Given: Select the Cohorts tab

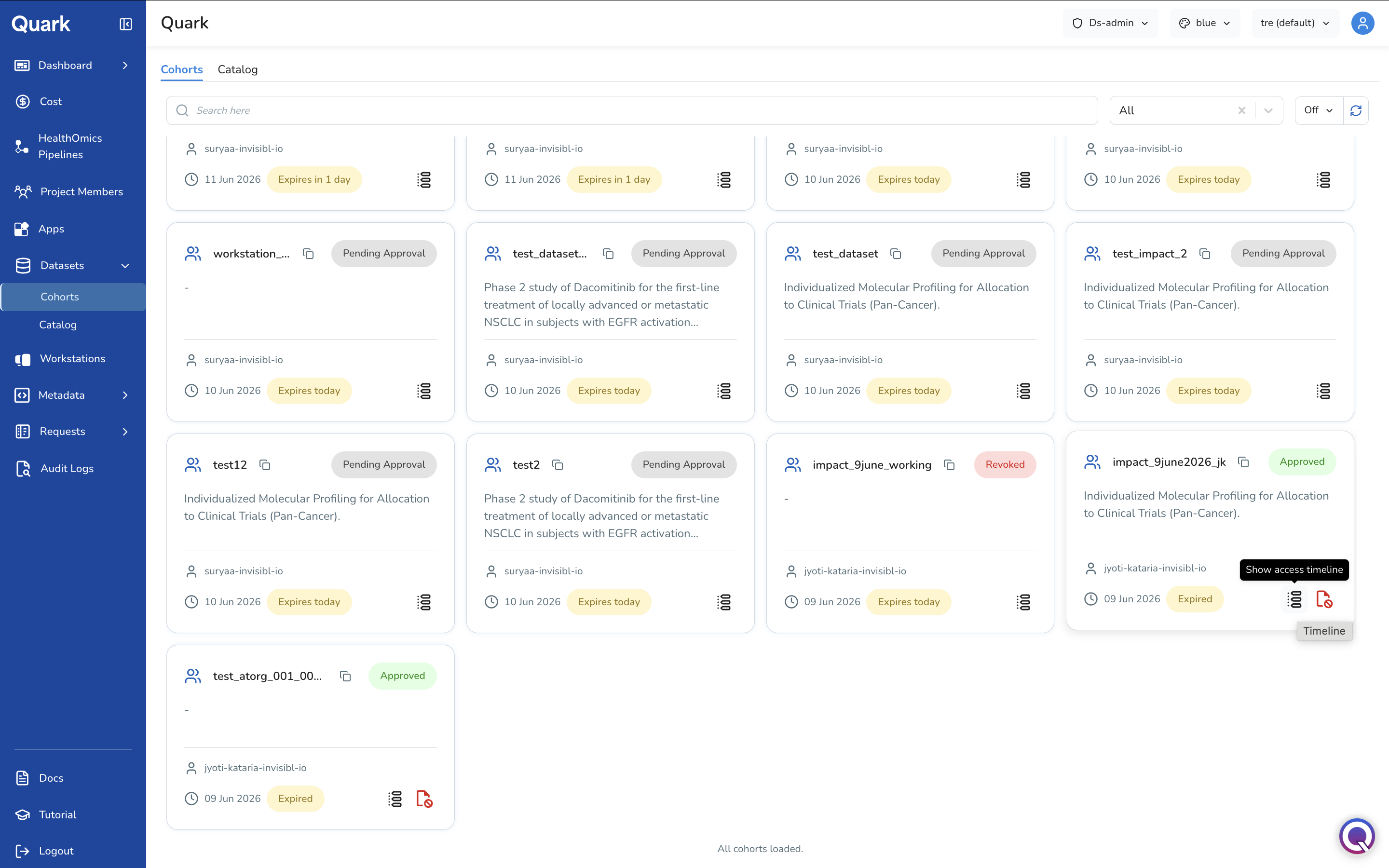Looking at the screenshot, I should click(182, 69).
